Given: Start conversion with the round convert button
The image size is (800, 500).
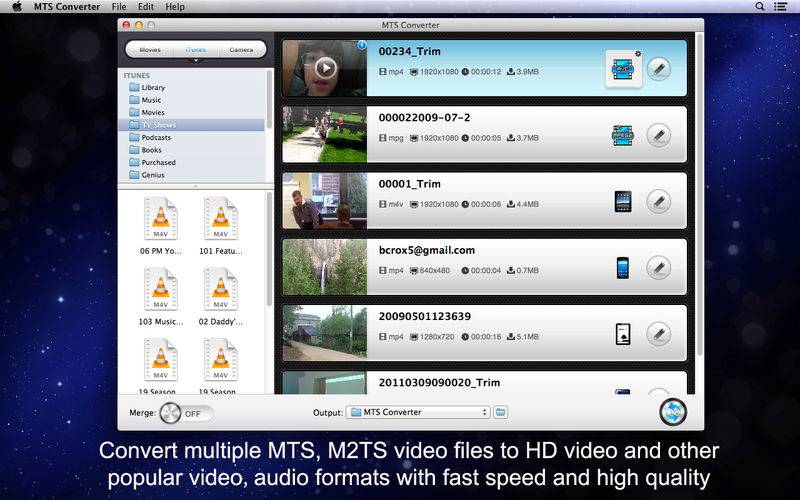Looking at the screenshot, I should pos(673,412).
